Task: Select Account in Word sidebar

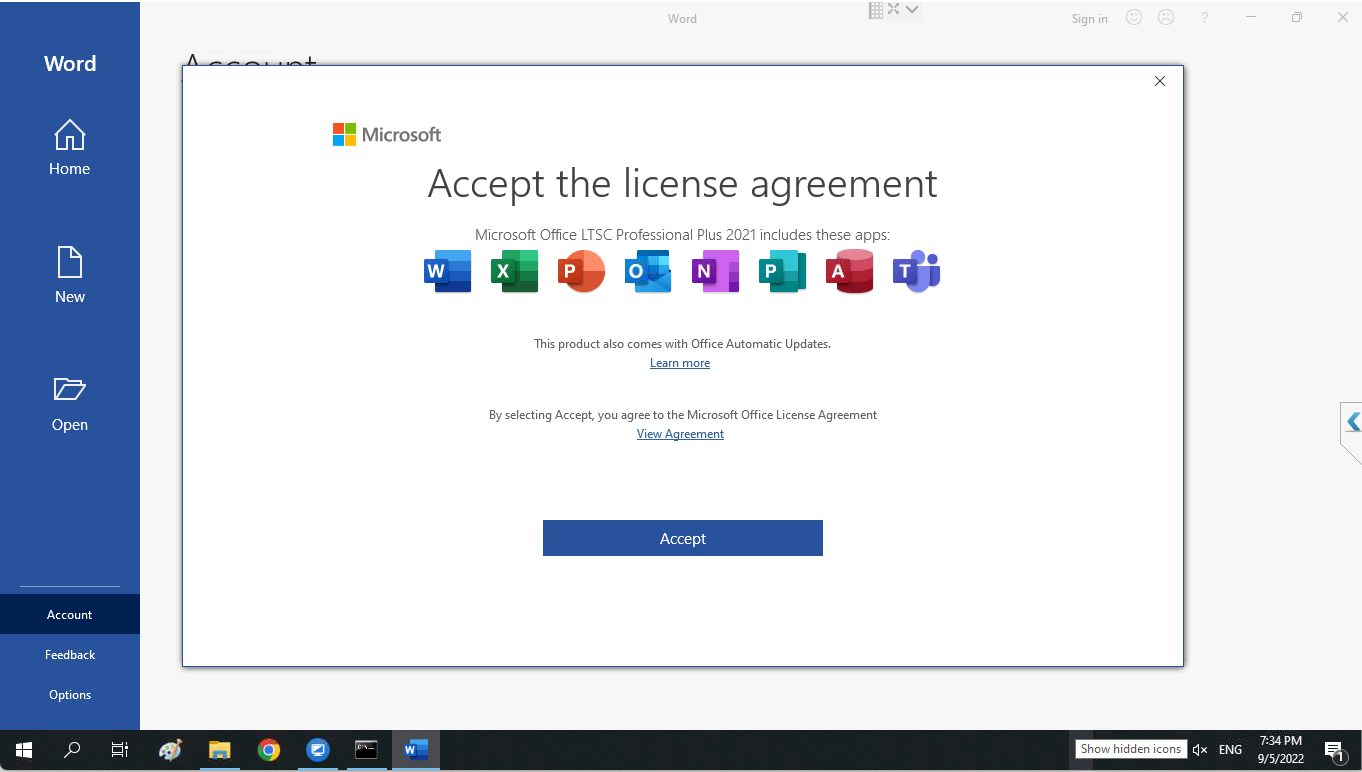Action: [x=70, y=615]
